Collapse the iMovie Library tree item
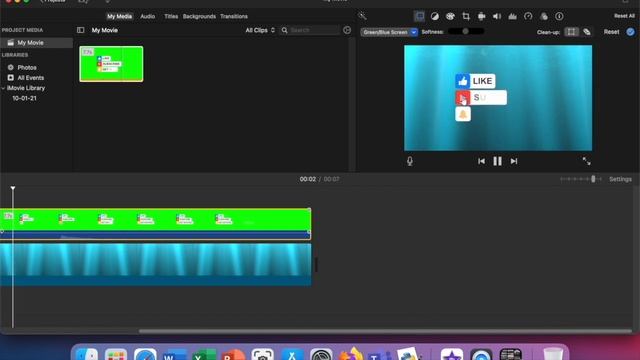 point(4,88)
